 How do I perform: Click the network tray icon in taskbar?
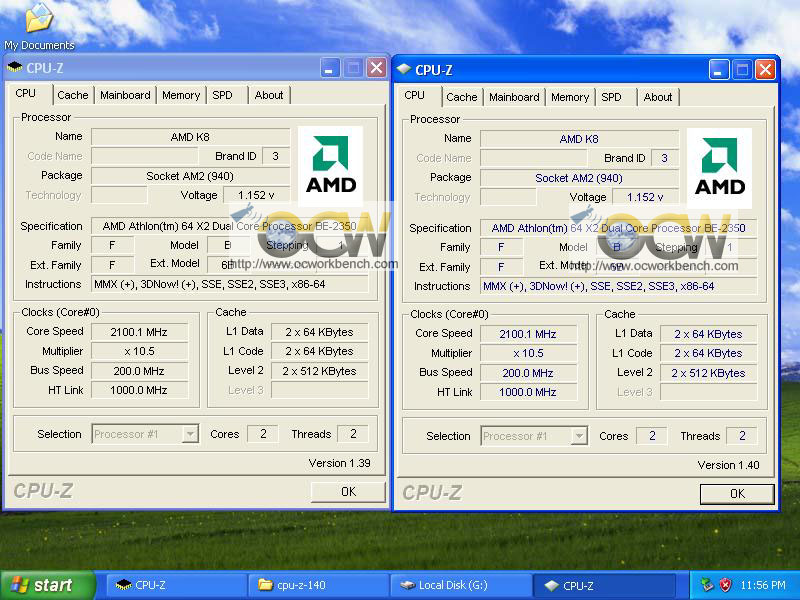tap(707, 585)
